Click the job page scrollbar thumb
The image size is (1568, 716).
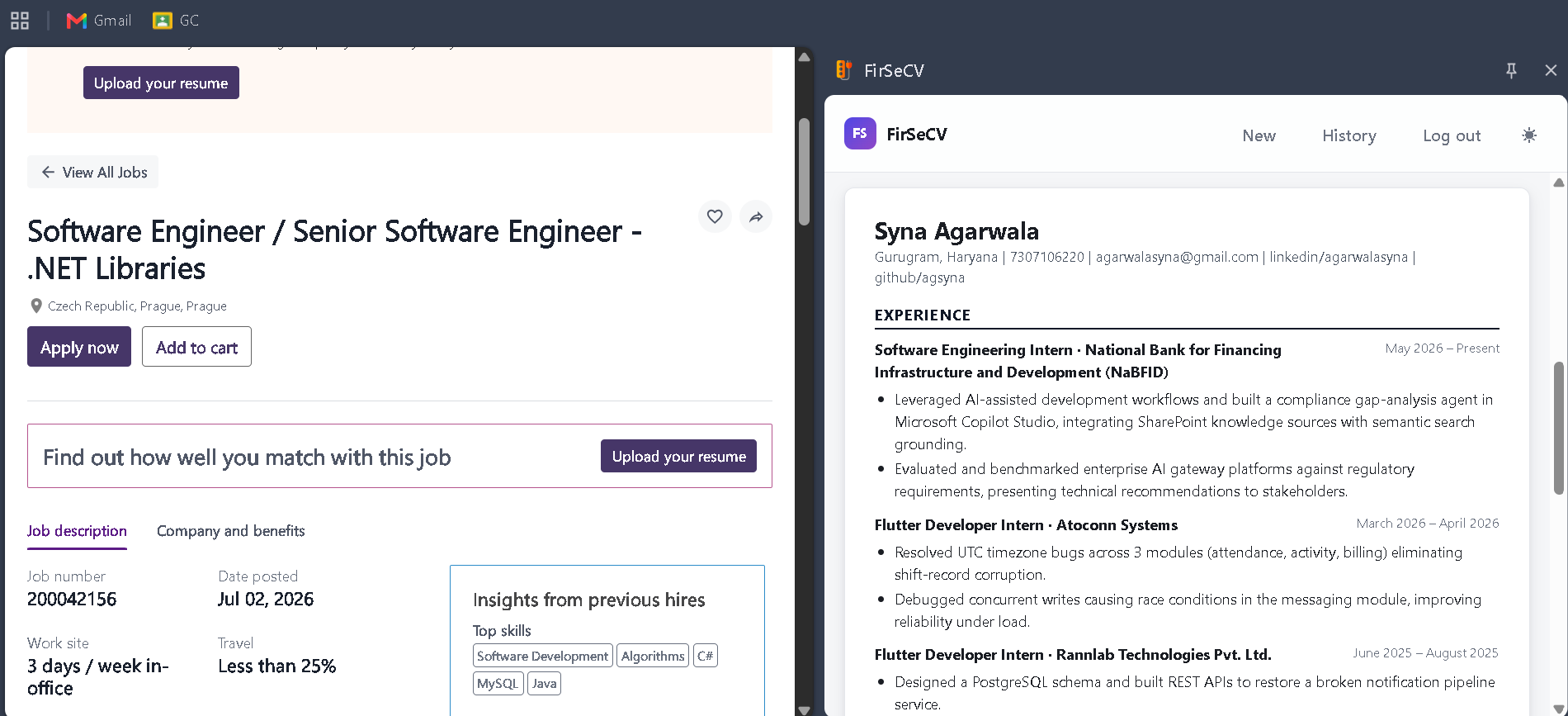click(x=804, y=172)
